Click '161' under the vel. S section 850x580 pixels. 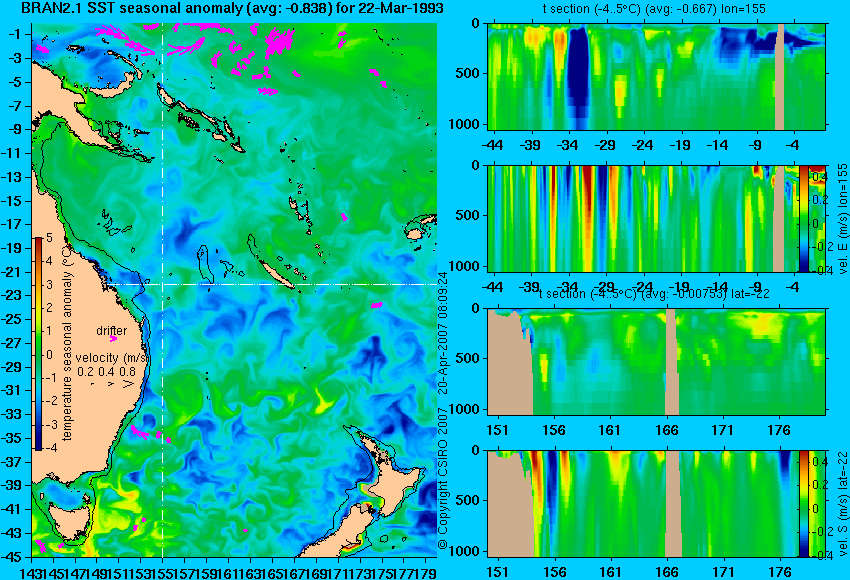pyautogui.click(x=611, y=572)
